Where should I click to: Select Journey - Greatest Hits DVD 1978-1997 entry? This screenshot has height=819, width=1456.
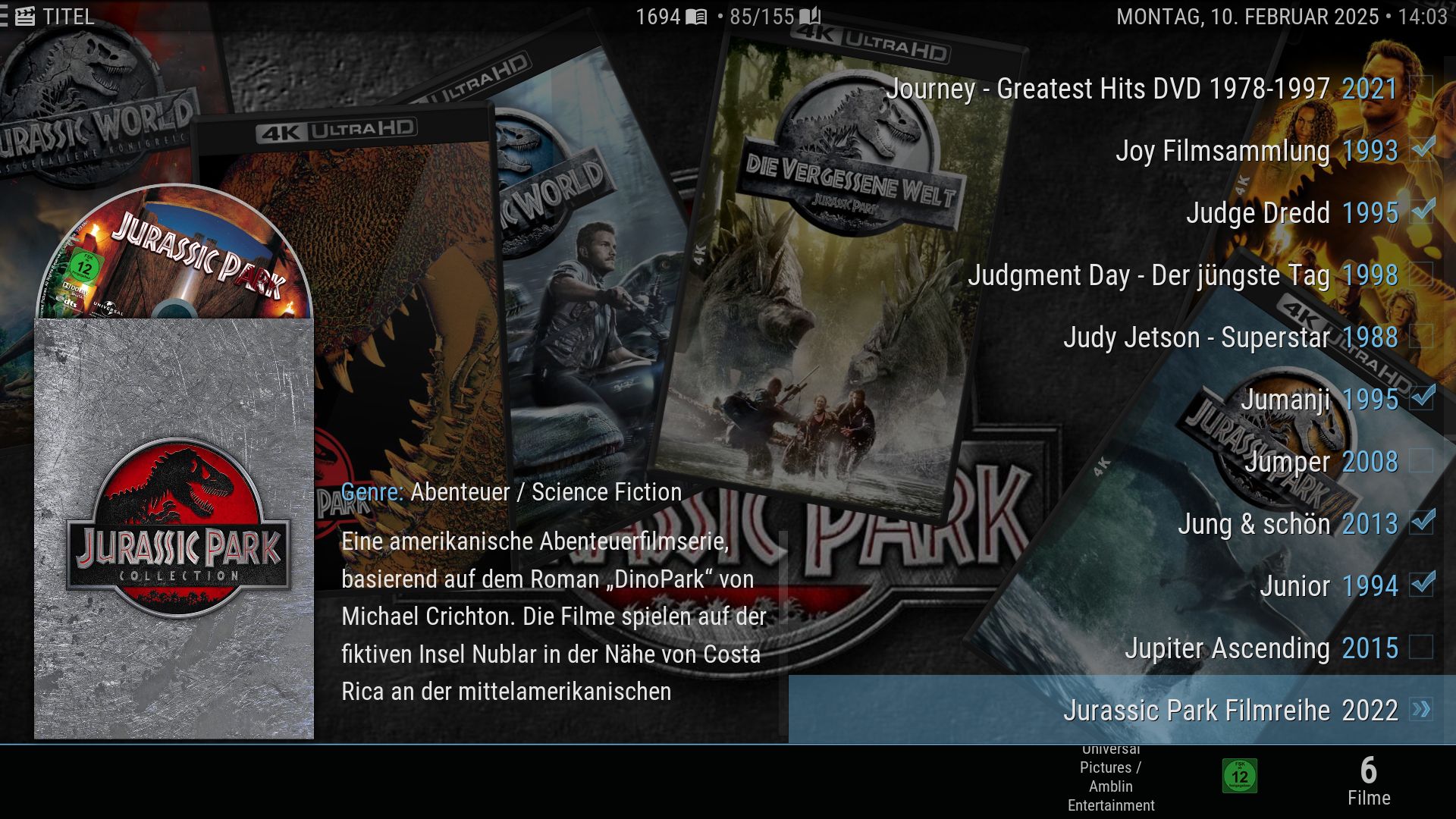pos(1122,89)
